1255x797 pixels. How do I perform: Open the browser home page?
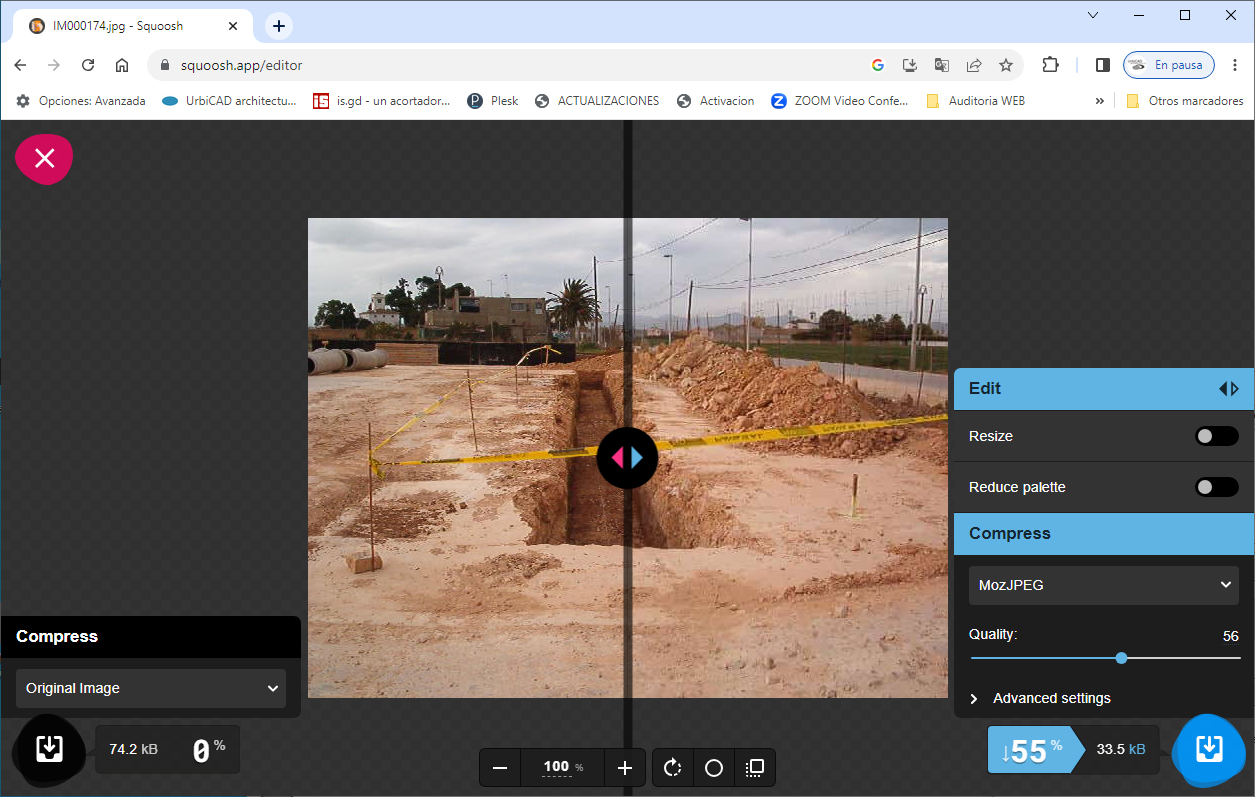(122, 65)
